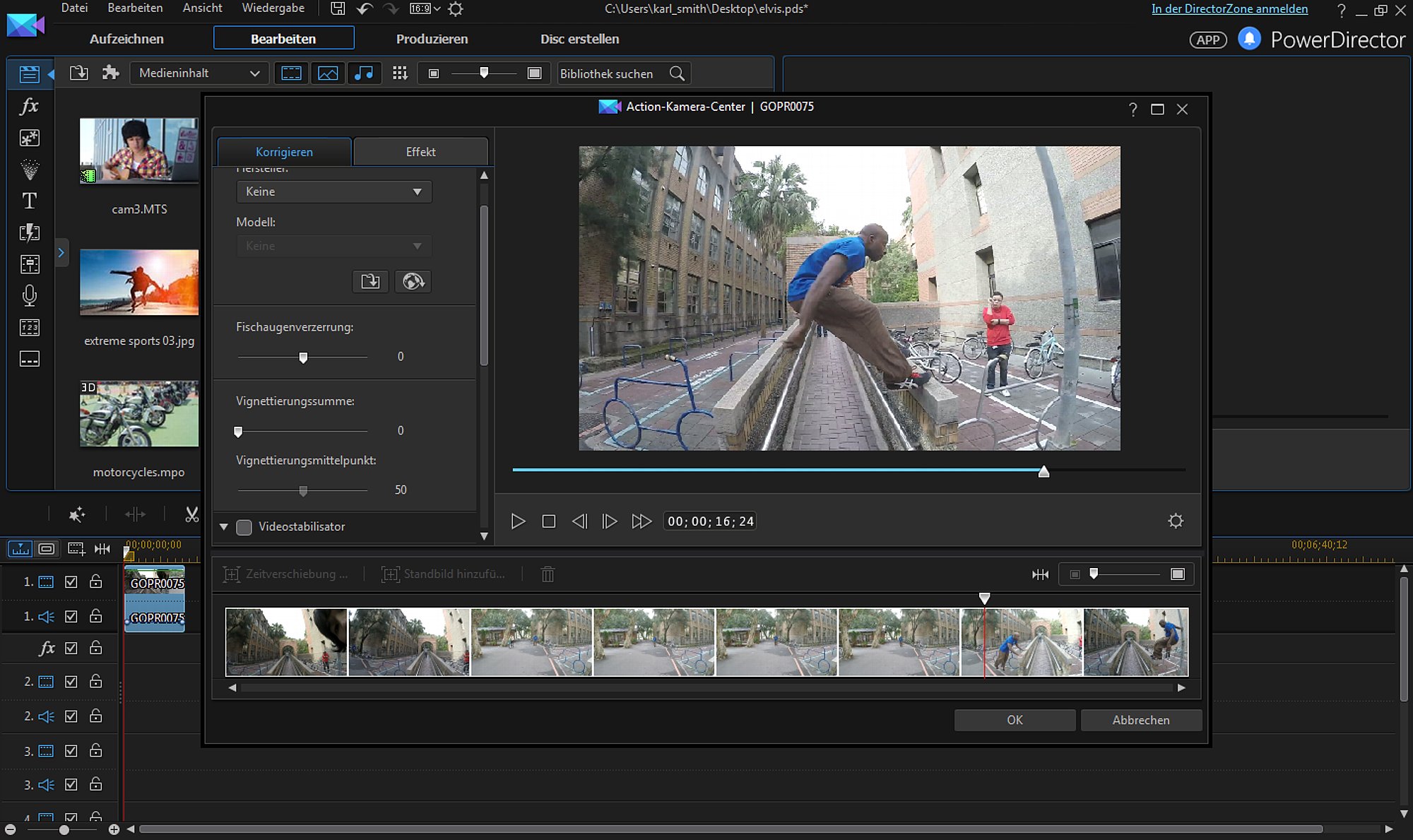The width and height of the screenshot is (1413, 840).
Task: Open the Effects Room fx icon
Action: click(29, 106)
